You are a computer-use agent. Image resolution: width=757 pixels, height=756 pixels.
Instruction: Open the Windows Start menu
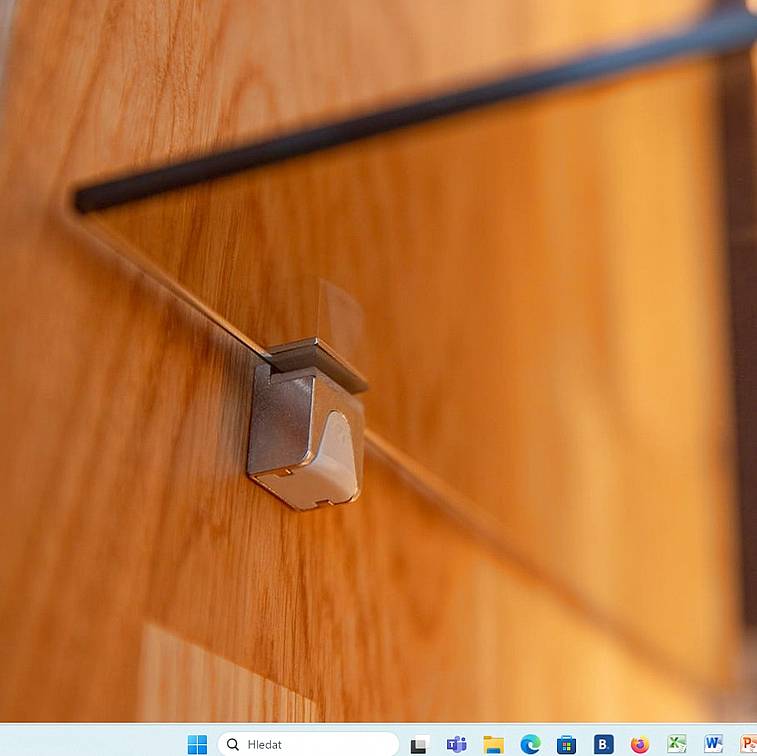(x=197, y=744)
